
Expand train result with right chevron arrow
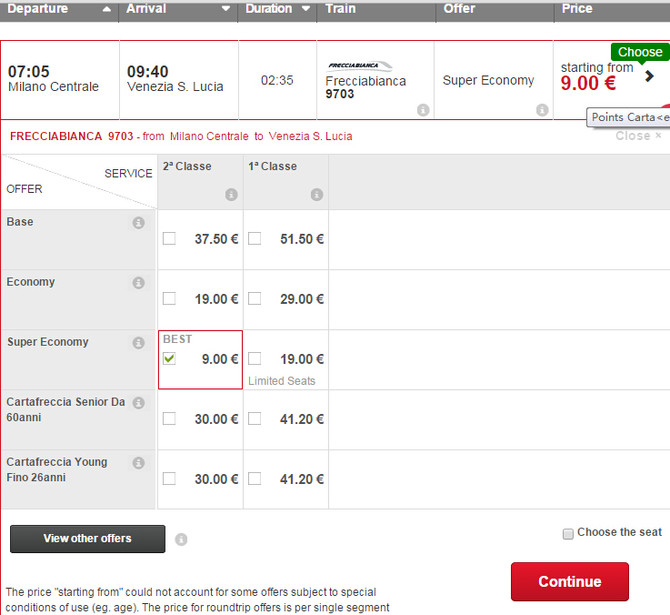pos(650,76)
